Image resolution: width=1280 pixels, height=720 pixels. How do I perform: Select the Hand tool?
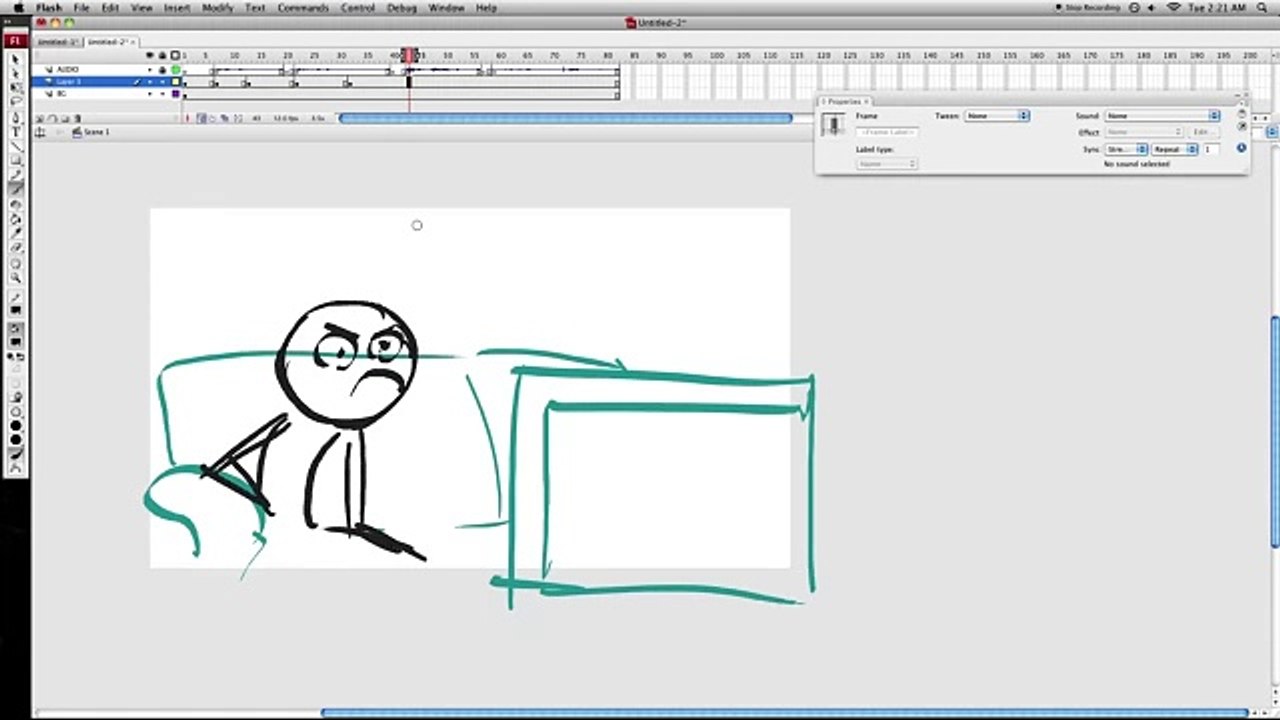point(16,264)
